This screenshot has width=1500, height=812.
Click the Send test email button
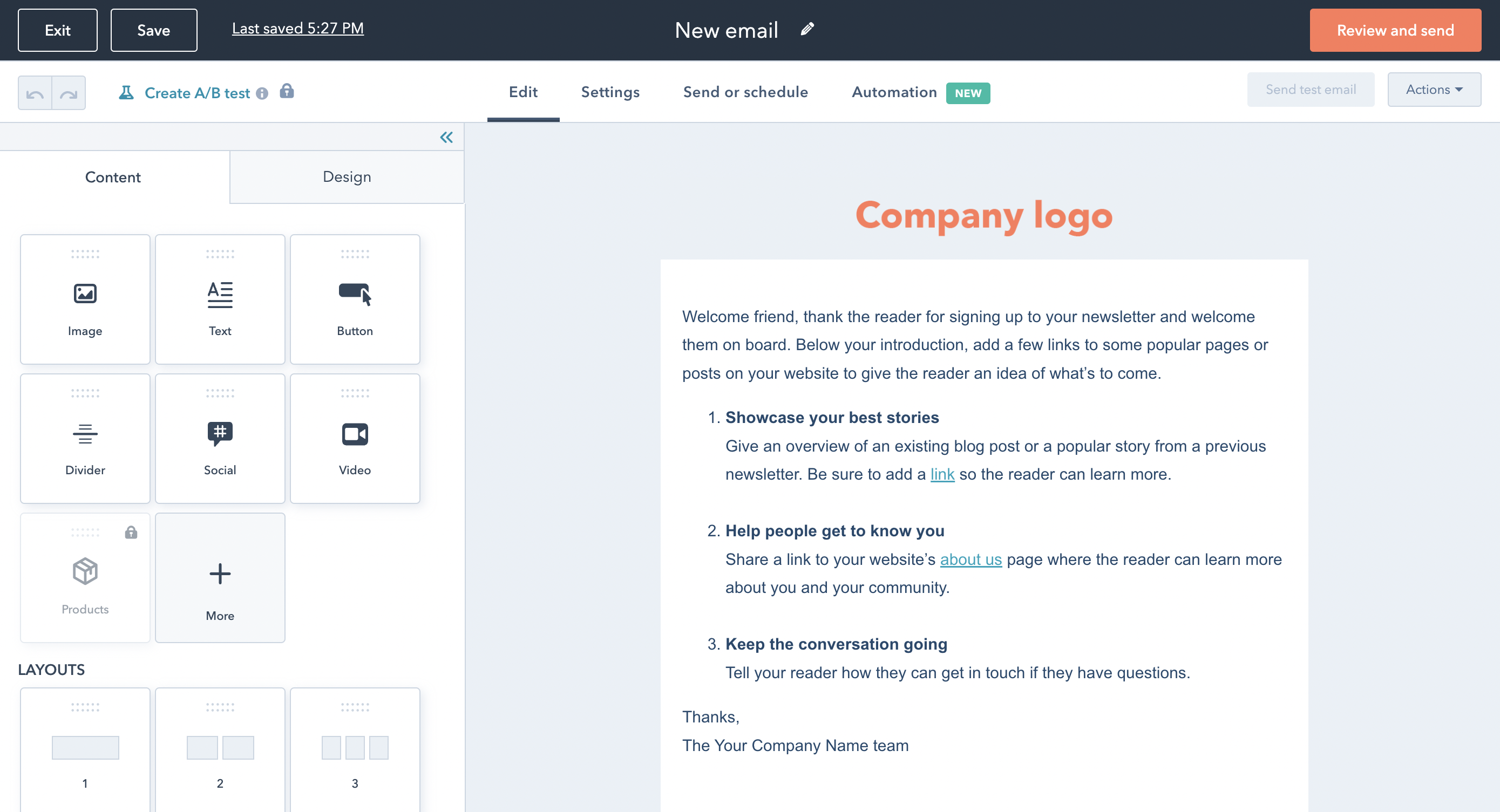[1311, 90]
